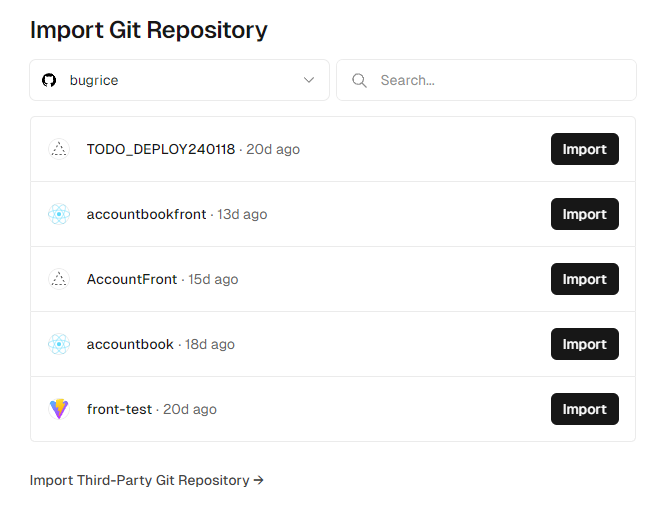The height and width of the screenshot is (510, 654).
Task: Import the accountbookfront repository
Action: [584, 214]
